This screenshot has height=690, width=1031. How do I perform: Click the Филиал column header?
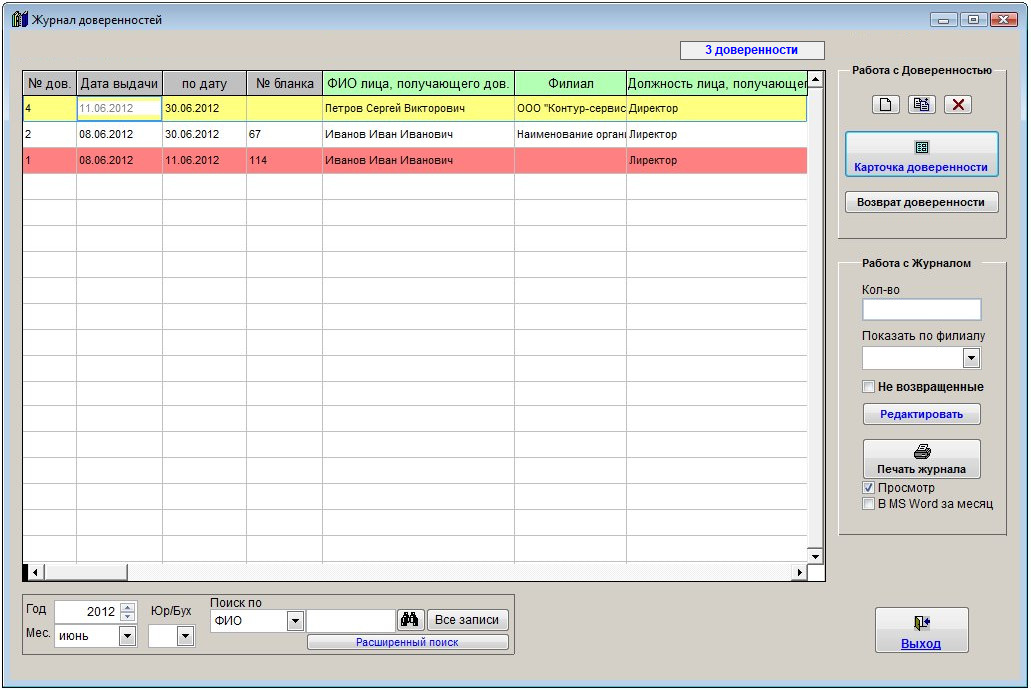(571, 84)
